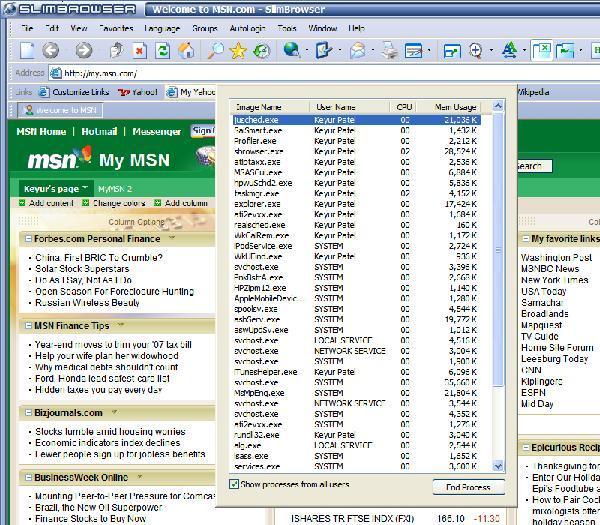
Task: Click the Forward navigation arrow
Action: (x=83, y=50)
